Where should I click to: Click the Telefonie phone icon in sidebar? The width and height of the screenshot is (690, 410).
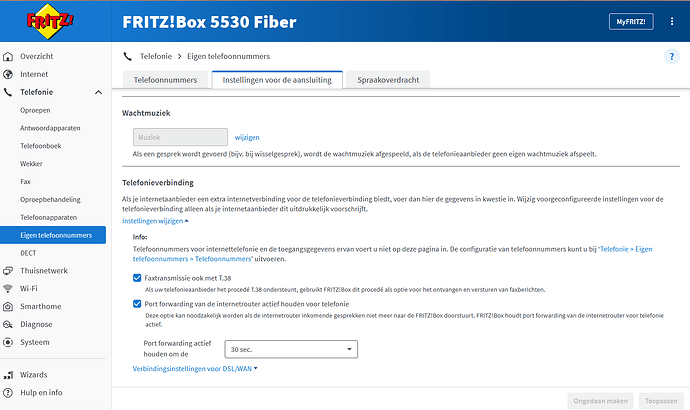[x=8, y=92]
